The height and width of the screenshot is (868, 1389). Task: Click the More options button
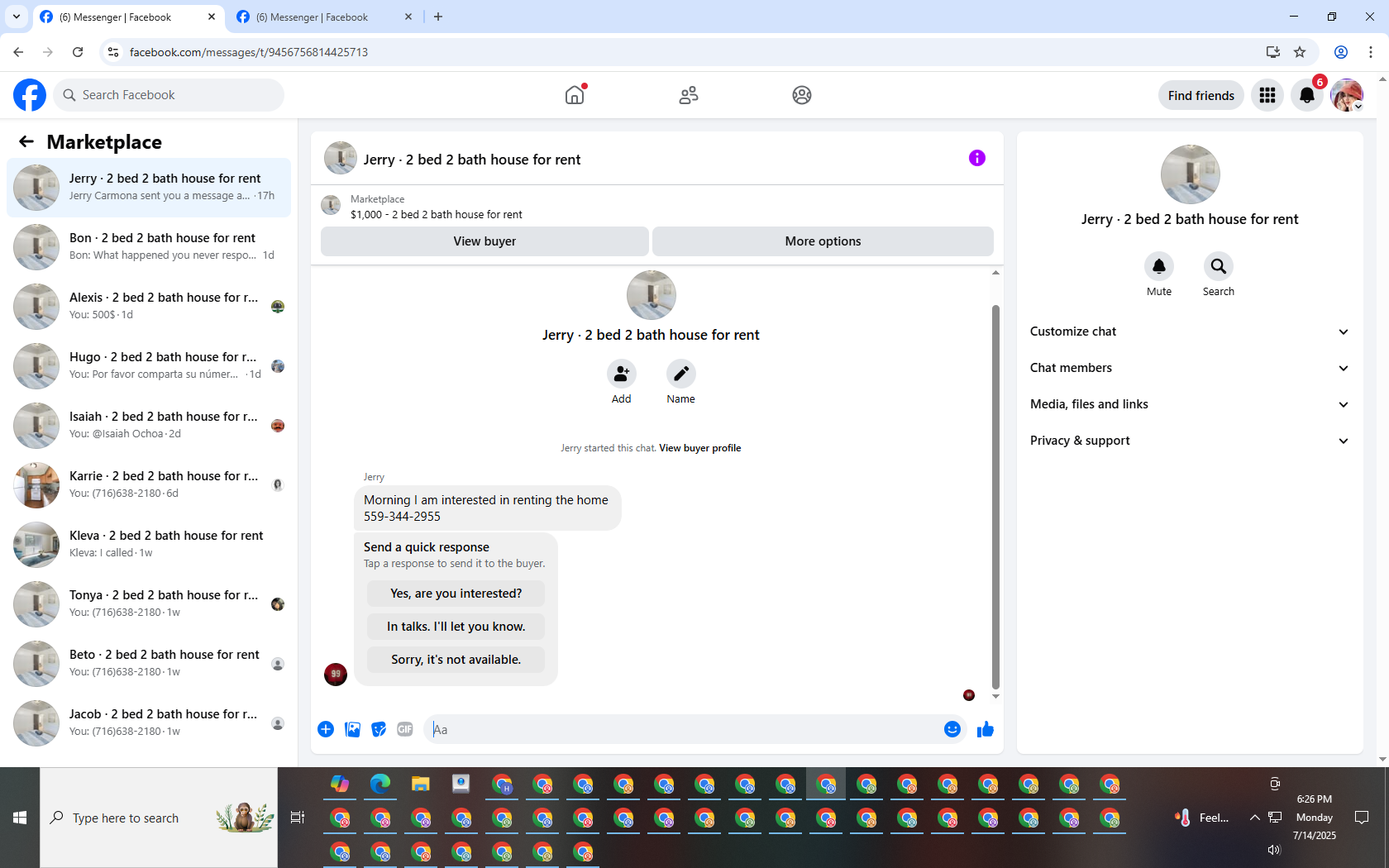(x=823, y=241)
